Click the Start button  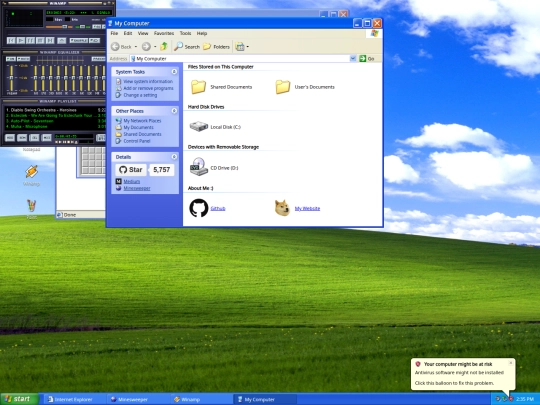[x=19, y=399]
